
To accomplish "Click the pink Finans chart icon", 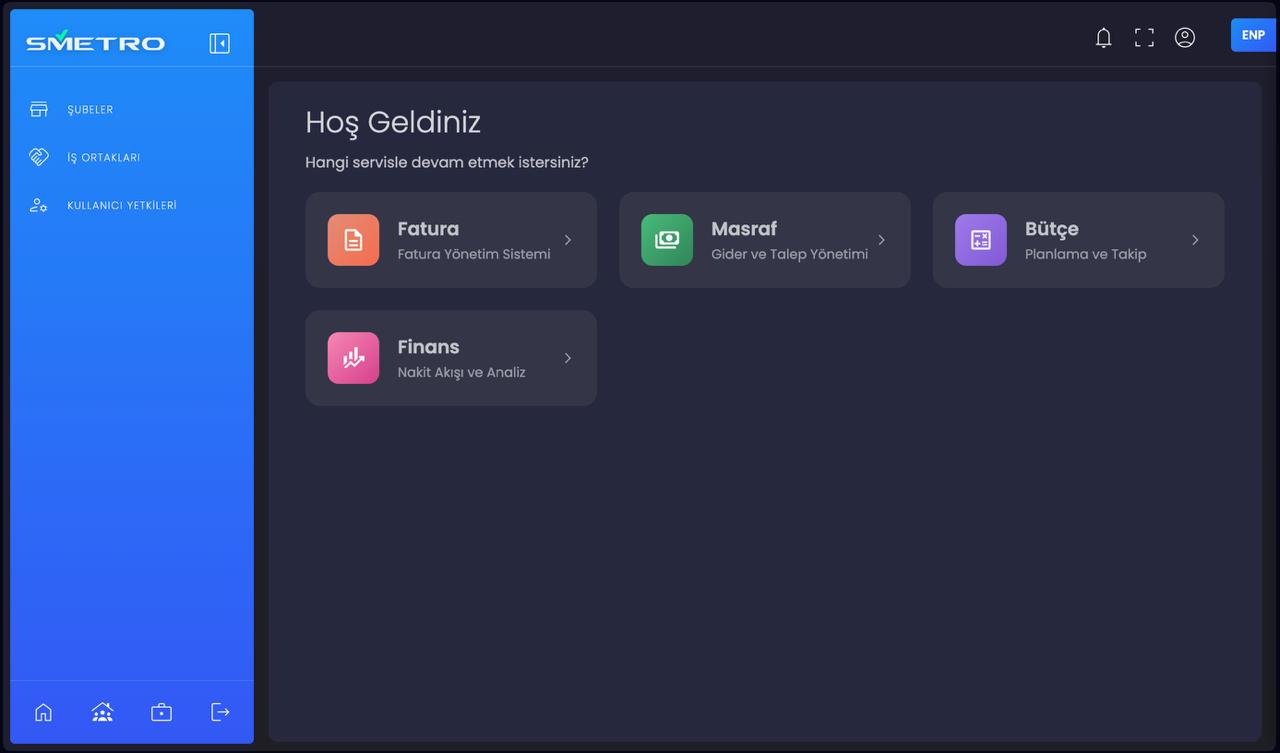I will 353,358.
